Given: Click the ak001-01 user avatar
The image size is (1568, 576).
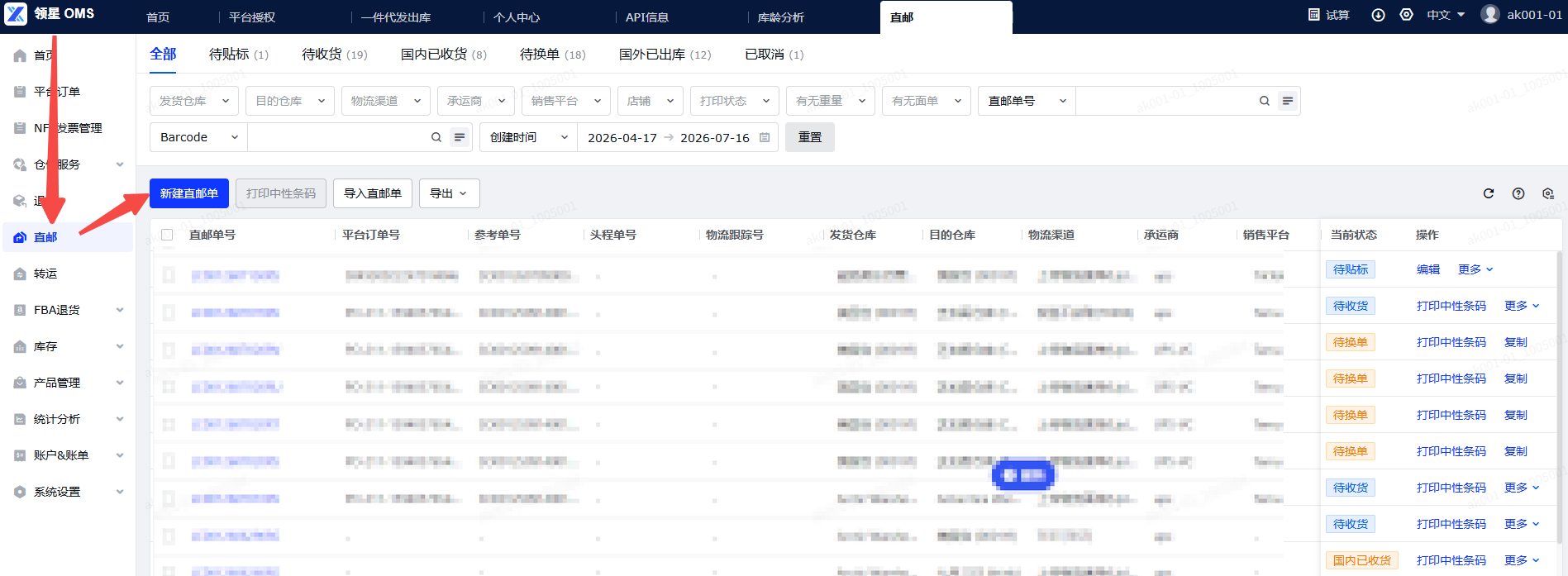Looking at the screenshot, I should point(1490,14).
